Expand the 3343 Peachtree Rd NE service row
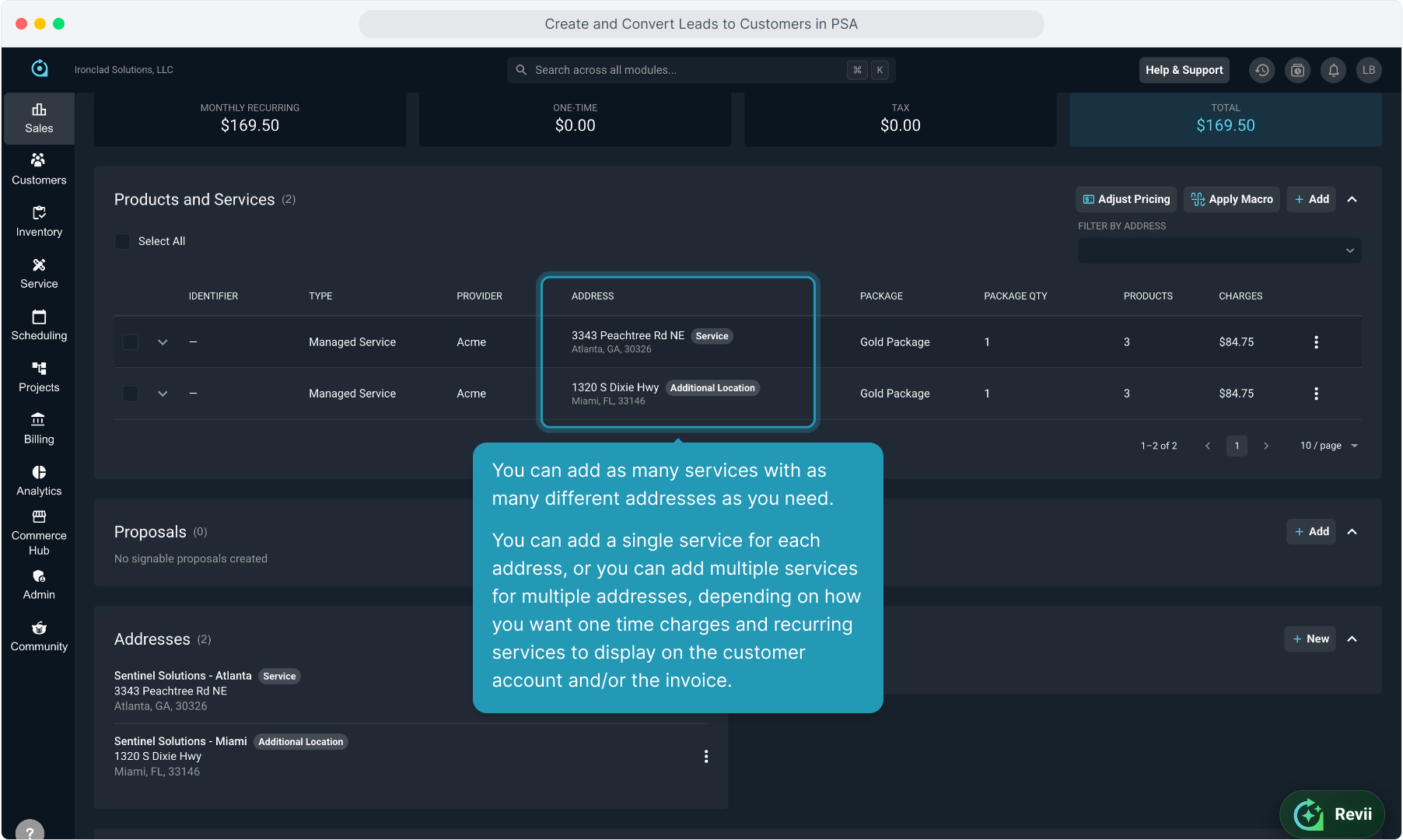This screenshot has height=840, width=1403. pyautogui.click(x=163, y=342)
